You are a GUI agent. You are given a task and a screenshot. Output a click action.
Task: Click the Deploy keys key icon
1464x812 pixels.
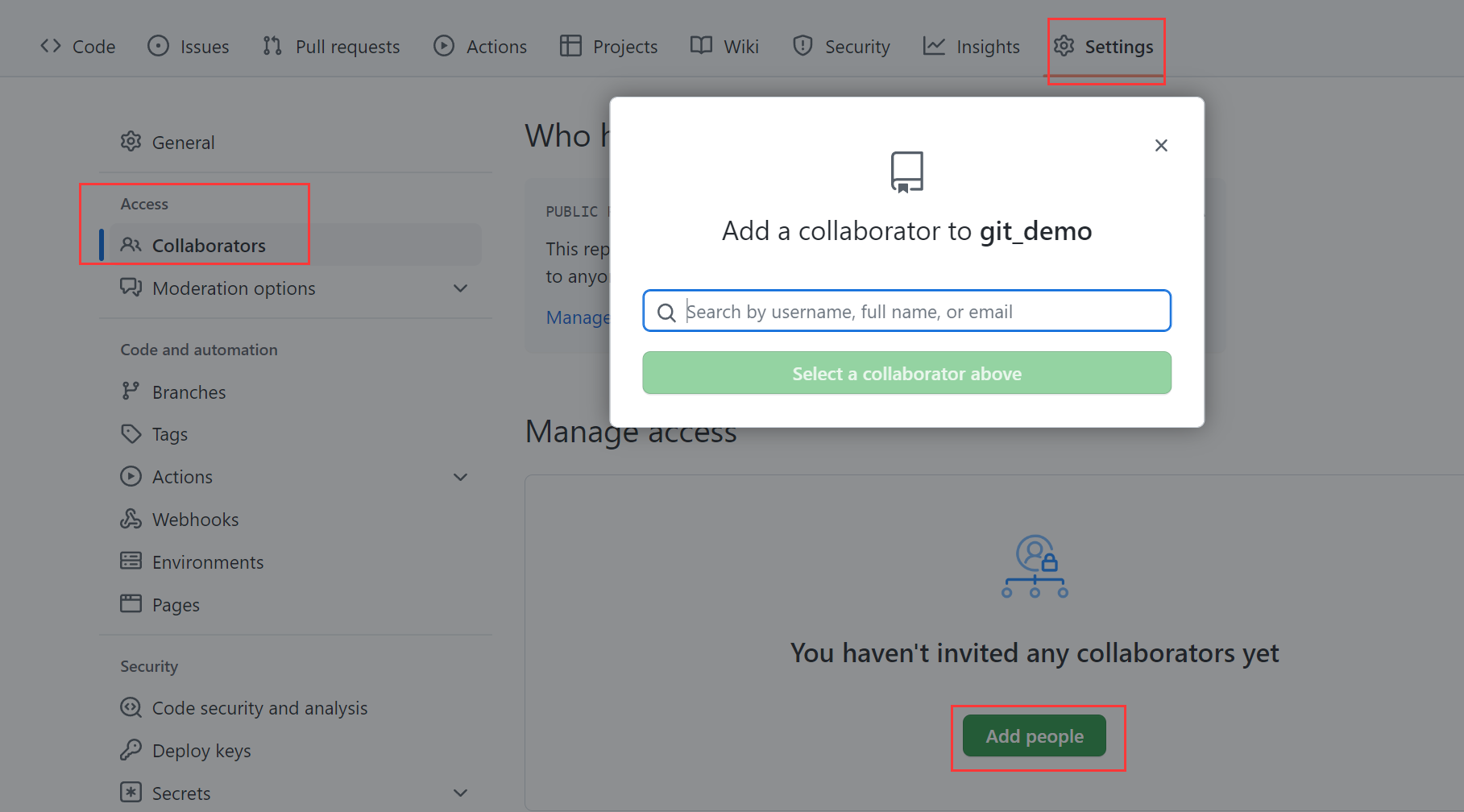131,750
